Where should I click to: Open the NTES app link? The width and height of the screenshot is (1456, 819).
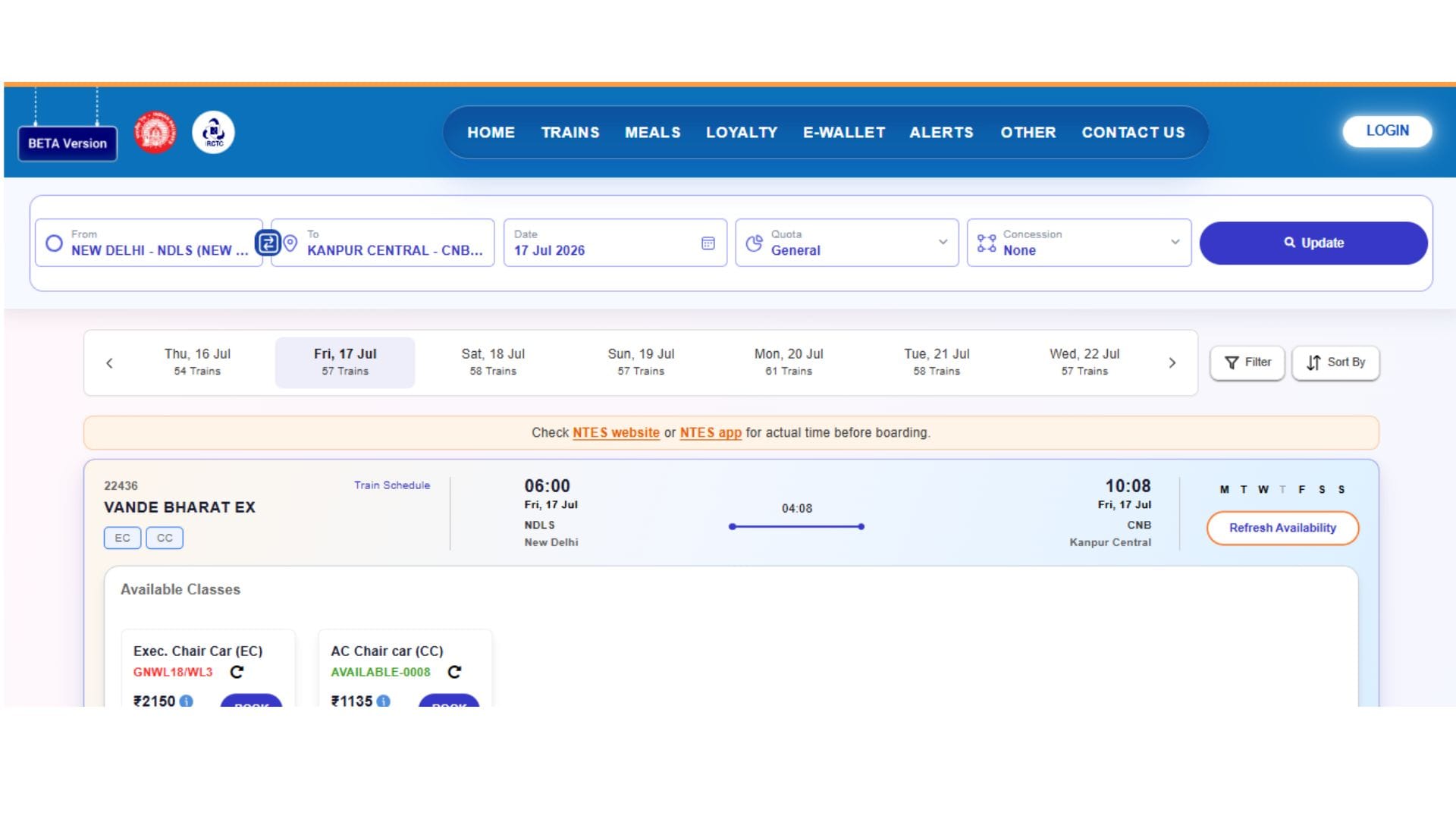point(711,432)
